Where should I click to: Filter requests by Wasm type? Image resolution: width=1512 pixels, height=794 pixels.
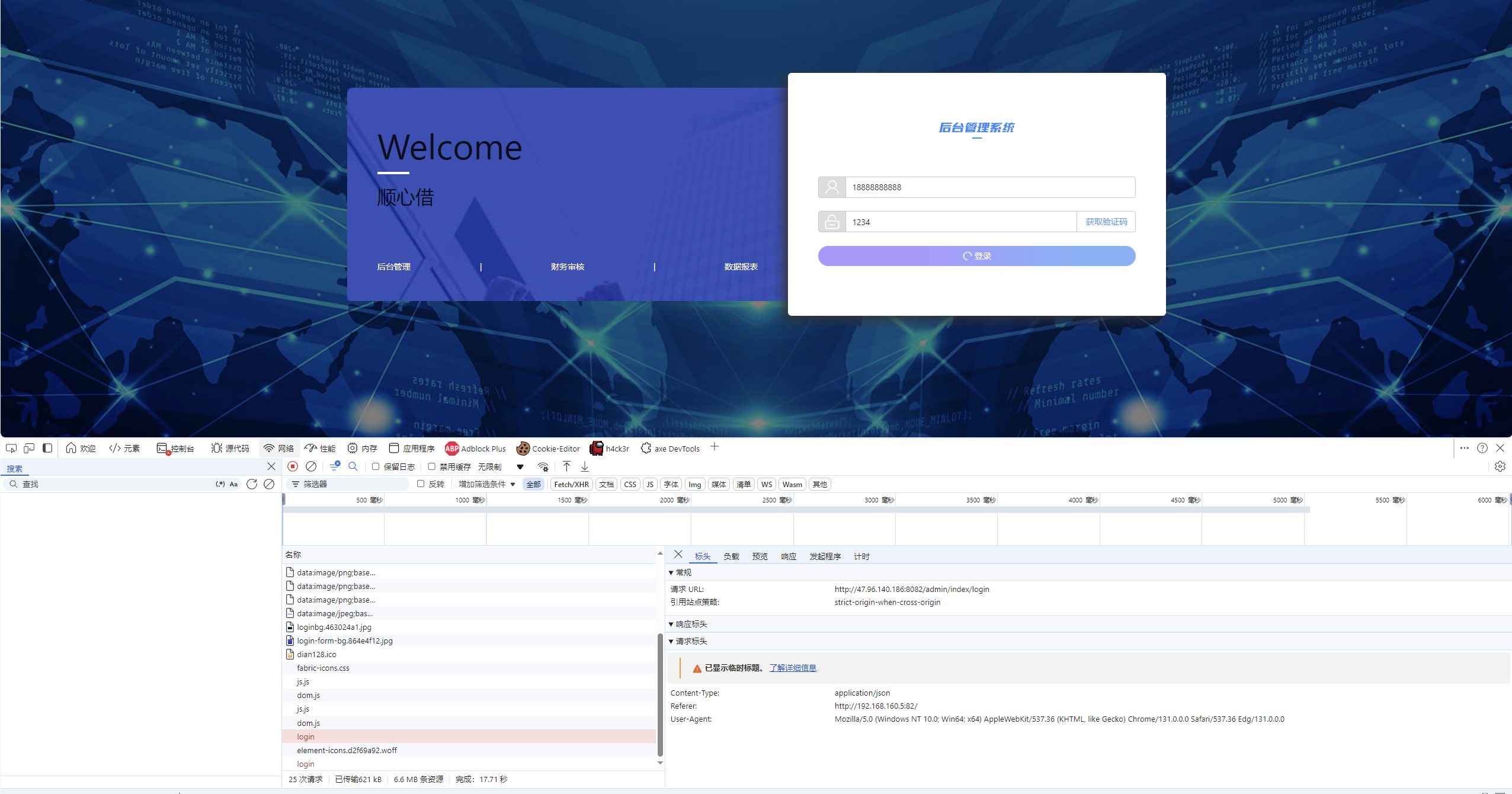pos(792,484)
